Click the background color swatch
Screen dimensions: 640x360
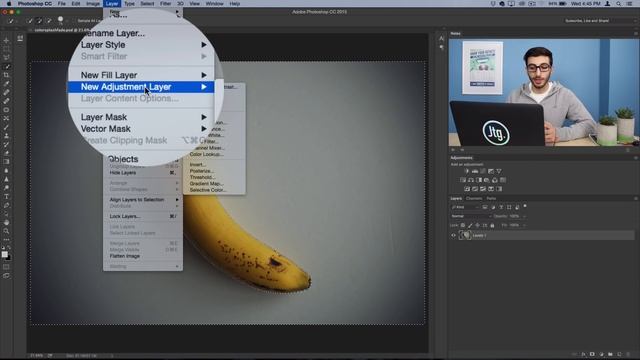coord(8,258)
